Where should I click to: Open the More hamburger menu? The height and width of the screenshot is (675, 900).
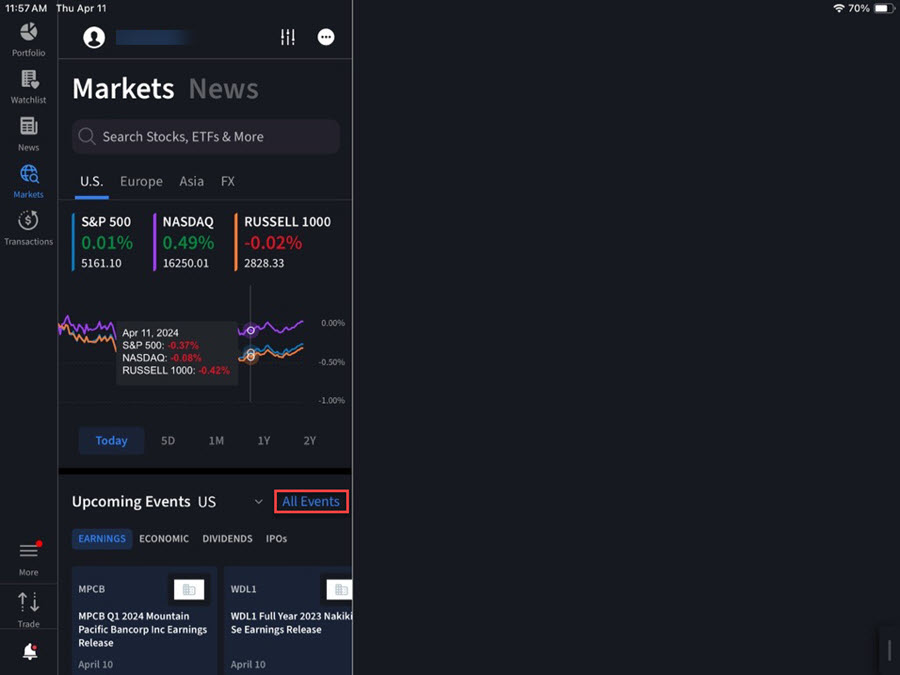click(28, 552)
